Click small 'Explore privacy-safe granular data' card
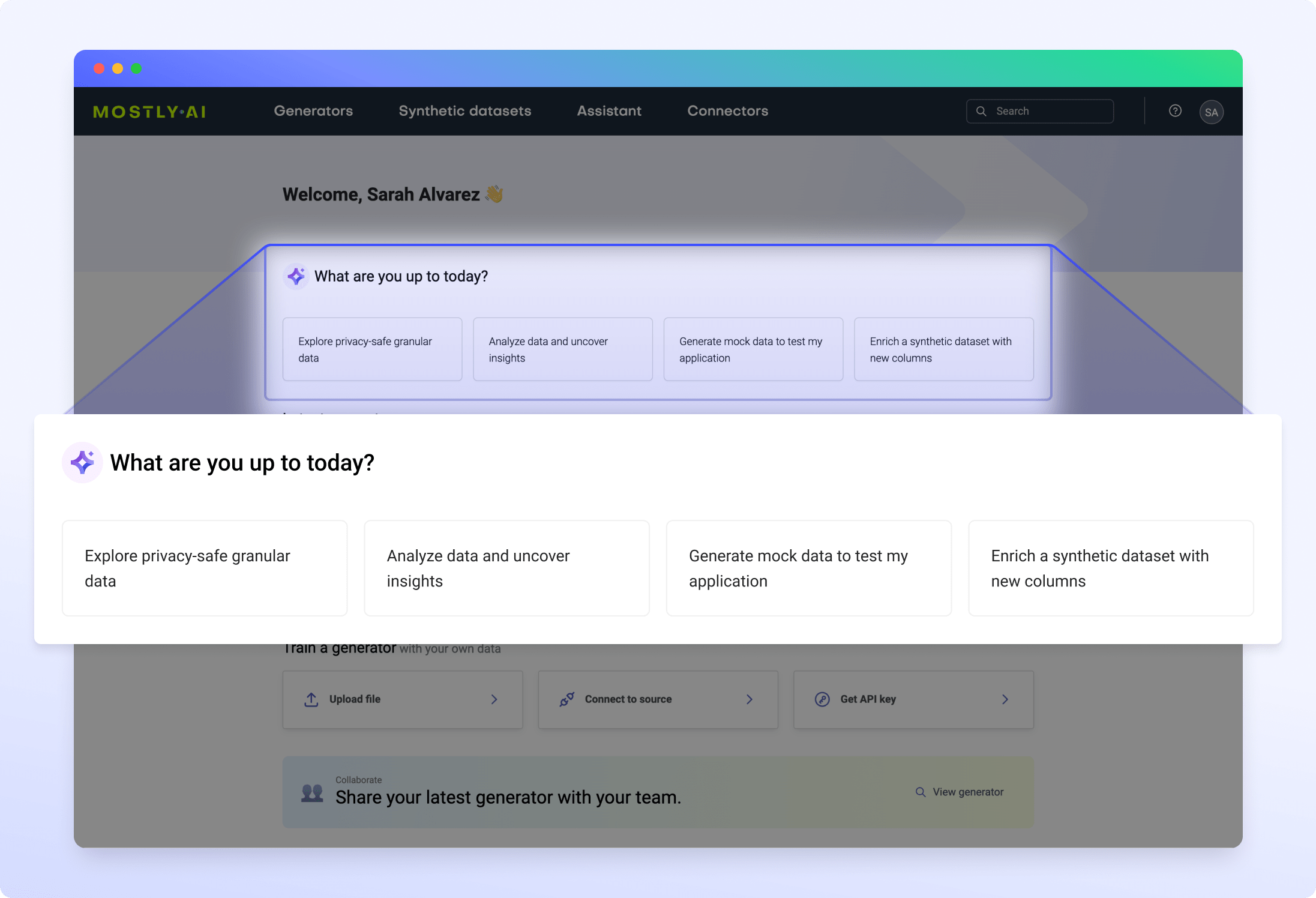Viewport: 1316px width, 898px height. (373, 349)
